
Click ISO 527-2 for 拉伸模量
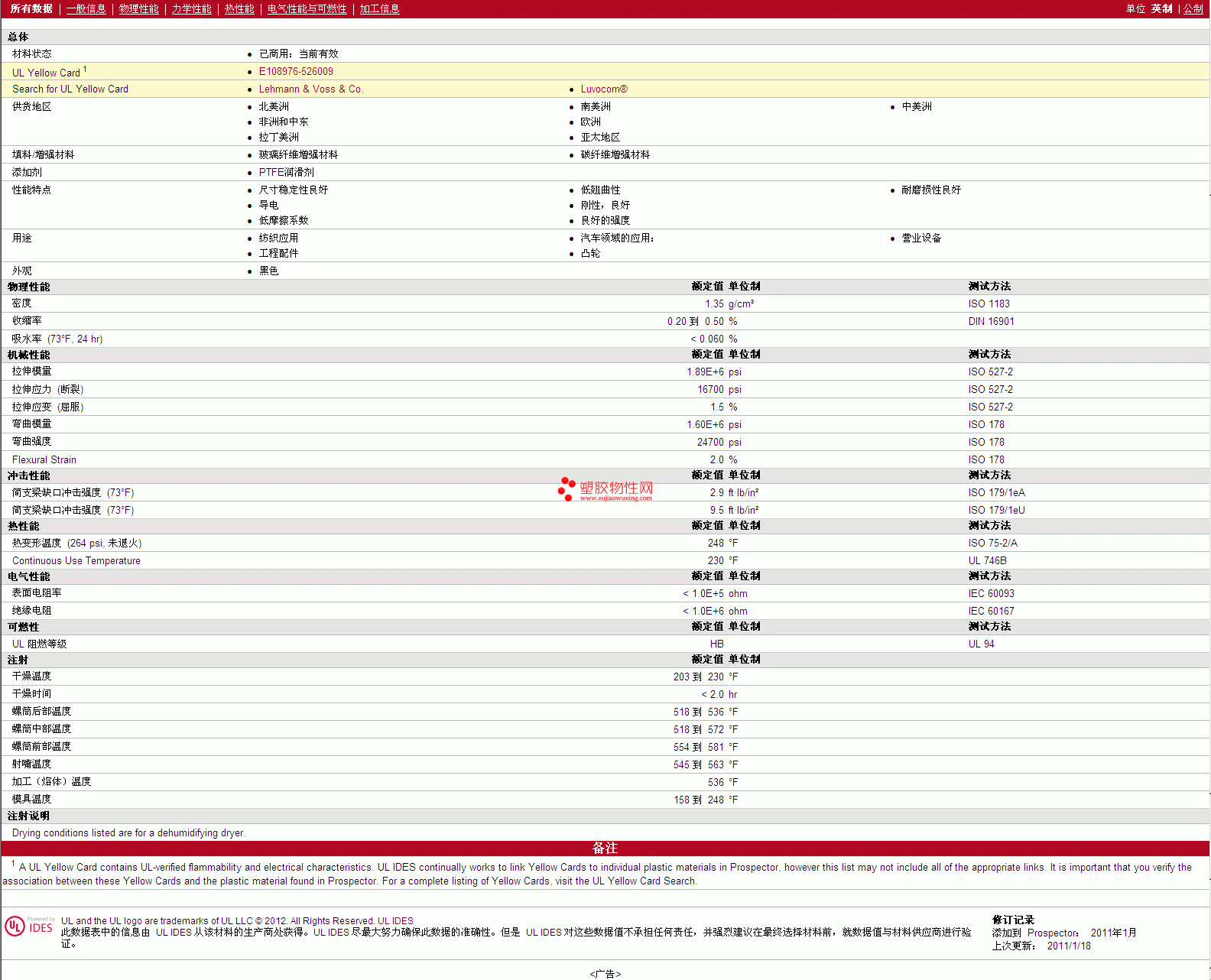click(990, 372)
